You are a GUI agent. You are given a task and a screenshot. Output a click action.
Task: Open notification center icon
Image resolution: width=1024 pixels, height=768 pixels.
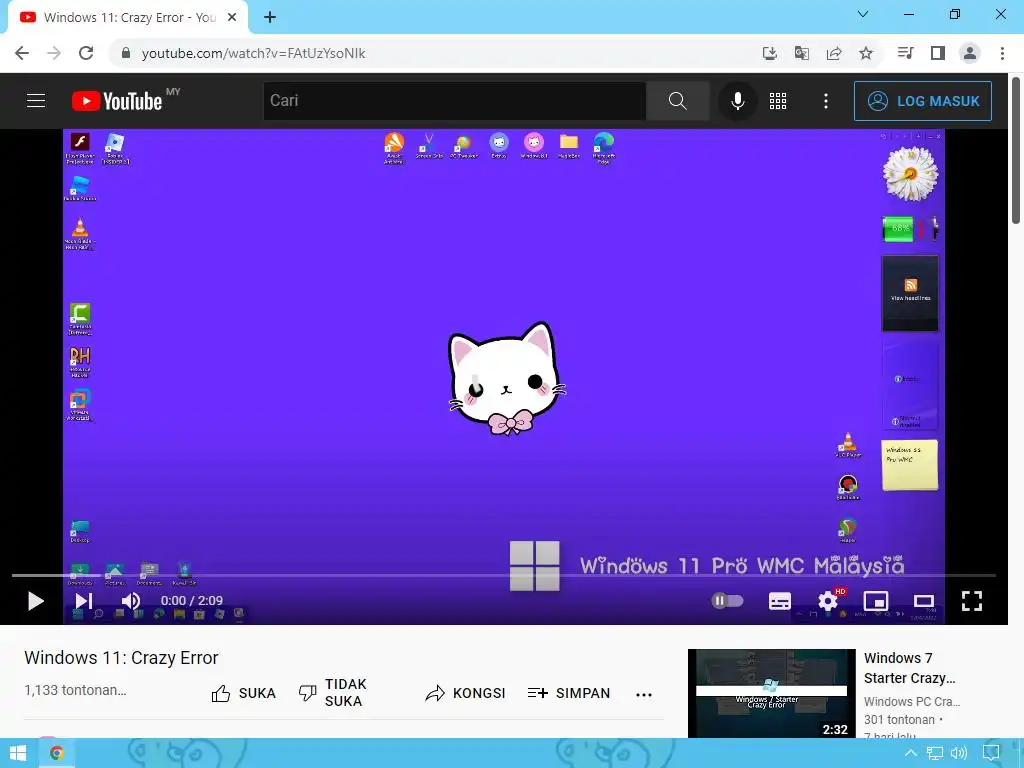pos(991,754)
